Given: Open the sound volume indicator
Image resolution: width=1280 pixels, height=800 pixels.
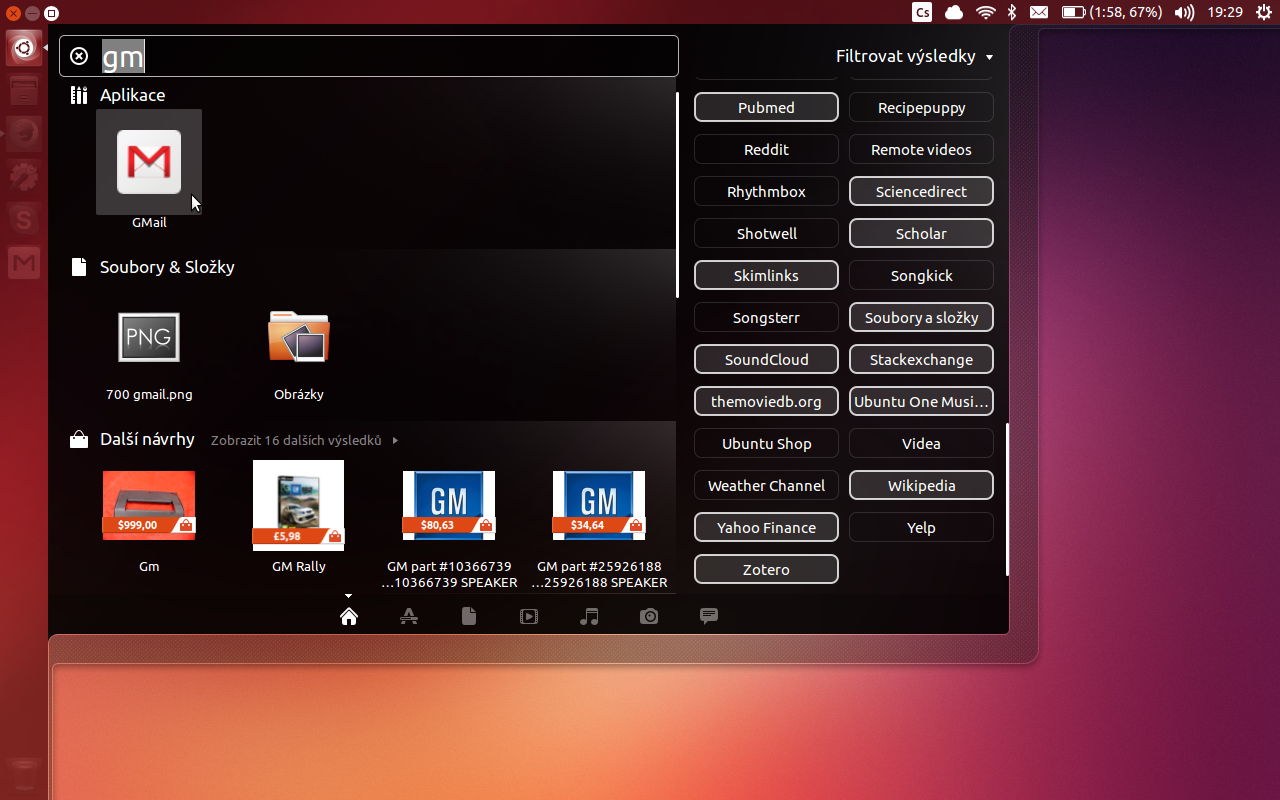Looking at the screenshot, I should click(x=1184, y=12).
